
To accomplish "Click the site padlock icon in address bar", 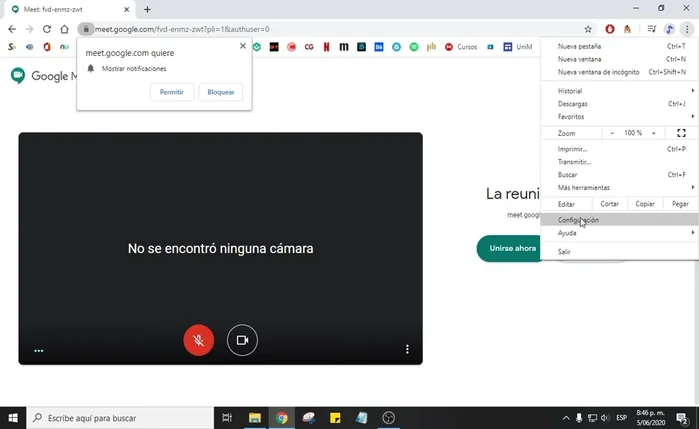I will click(86, 29).
